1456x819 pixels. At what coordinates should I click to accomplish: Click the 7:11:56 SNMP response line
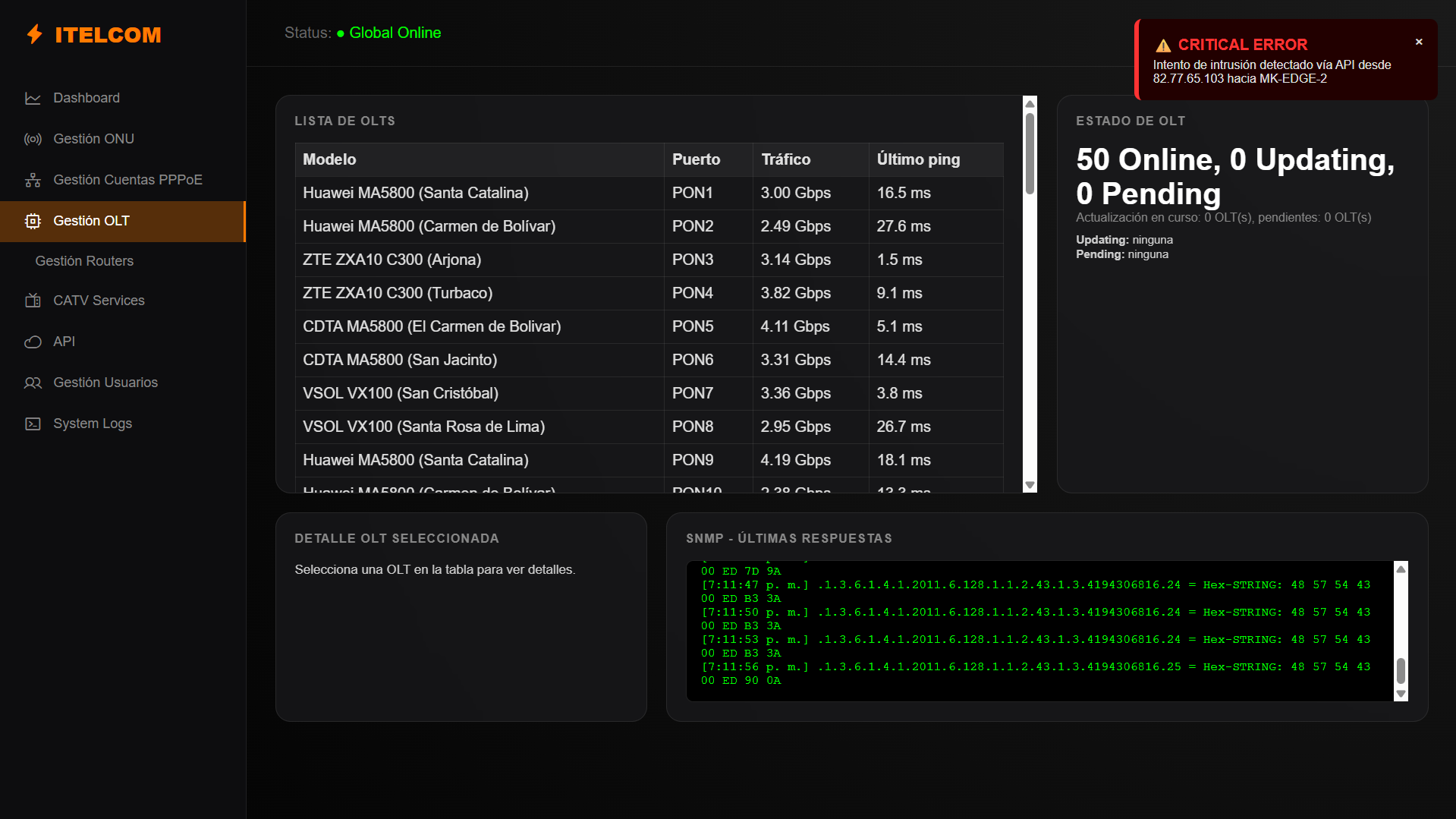(1036, 674)
